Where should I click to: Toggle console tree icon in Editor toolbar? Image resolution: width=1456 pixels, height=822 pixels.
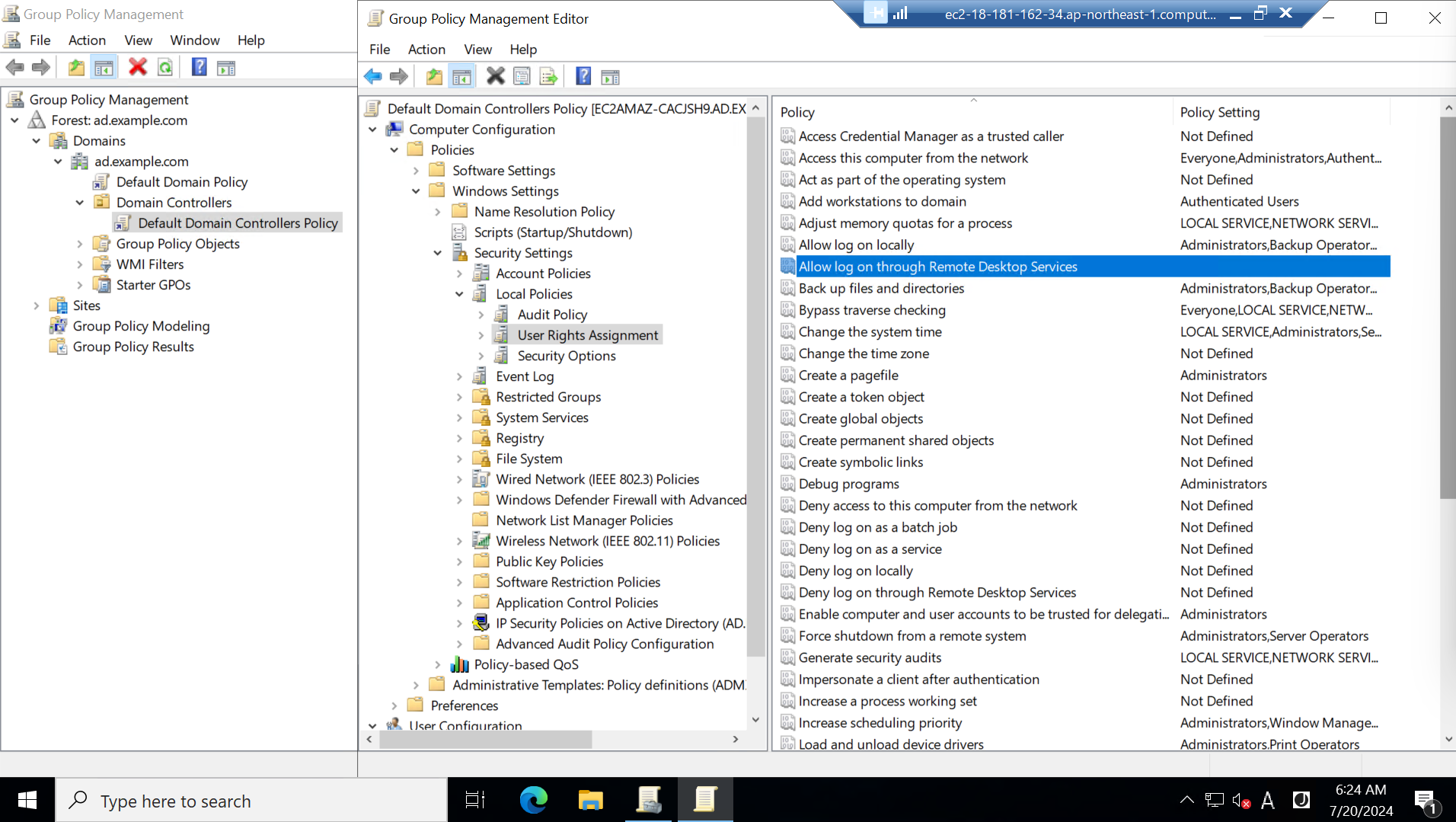click(461, 76)
